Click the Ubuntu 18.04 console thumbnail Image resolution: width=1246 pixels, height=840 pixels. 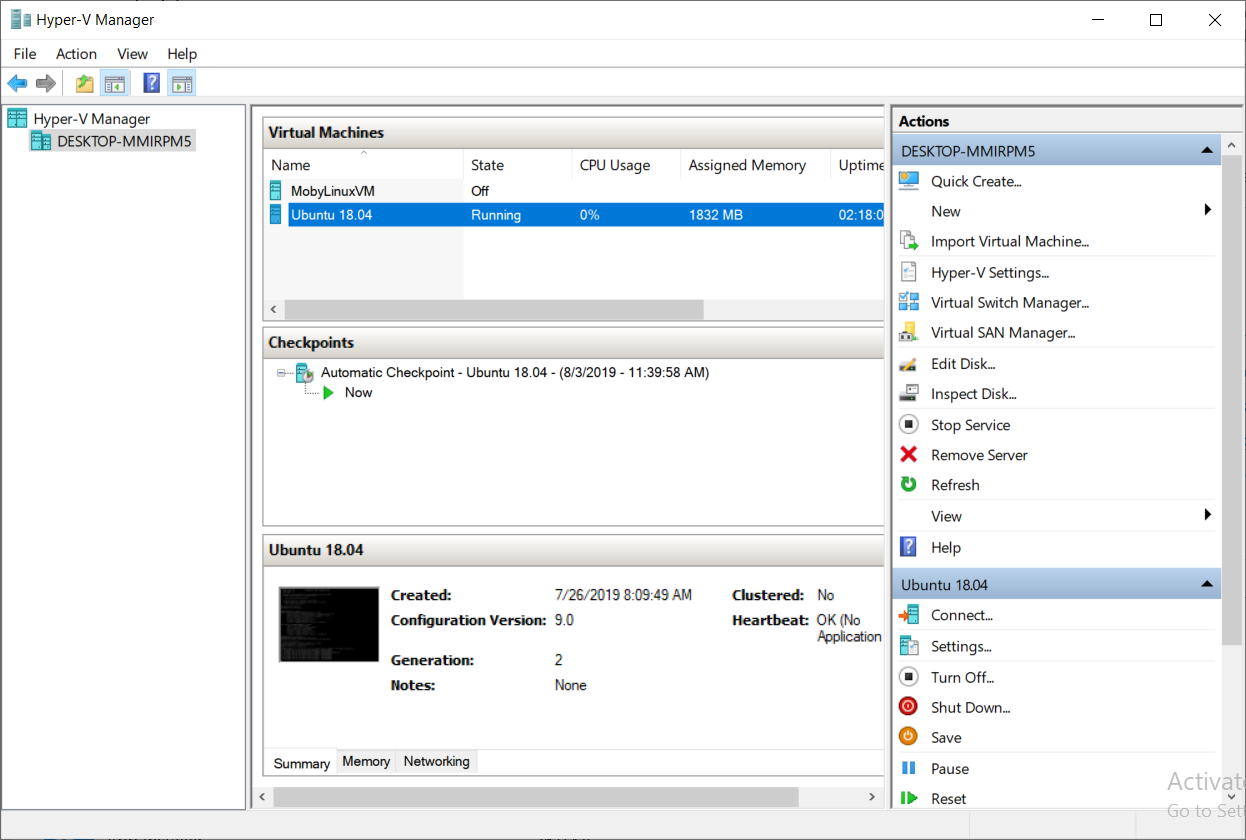329,624
